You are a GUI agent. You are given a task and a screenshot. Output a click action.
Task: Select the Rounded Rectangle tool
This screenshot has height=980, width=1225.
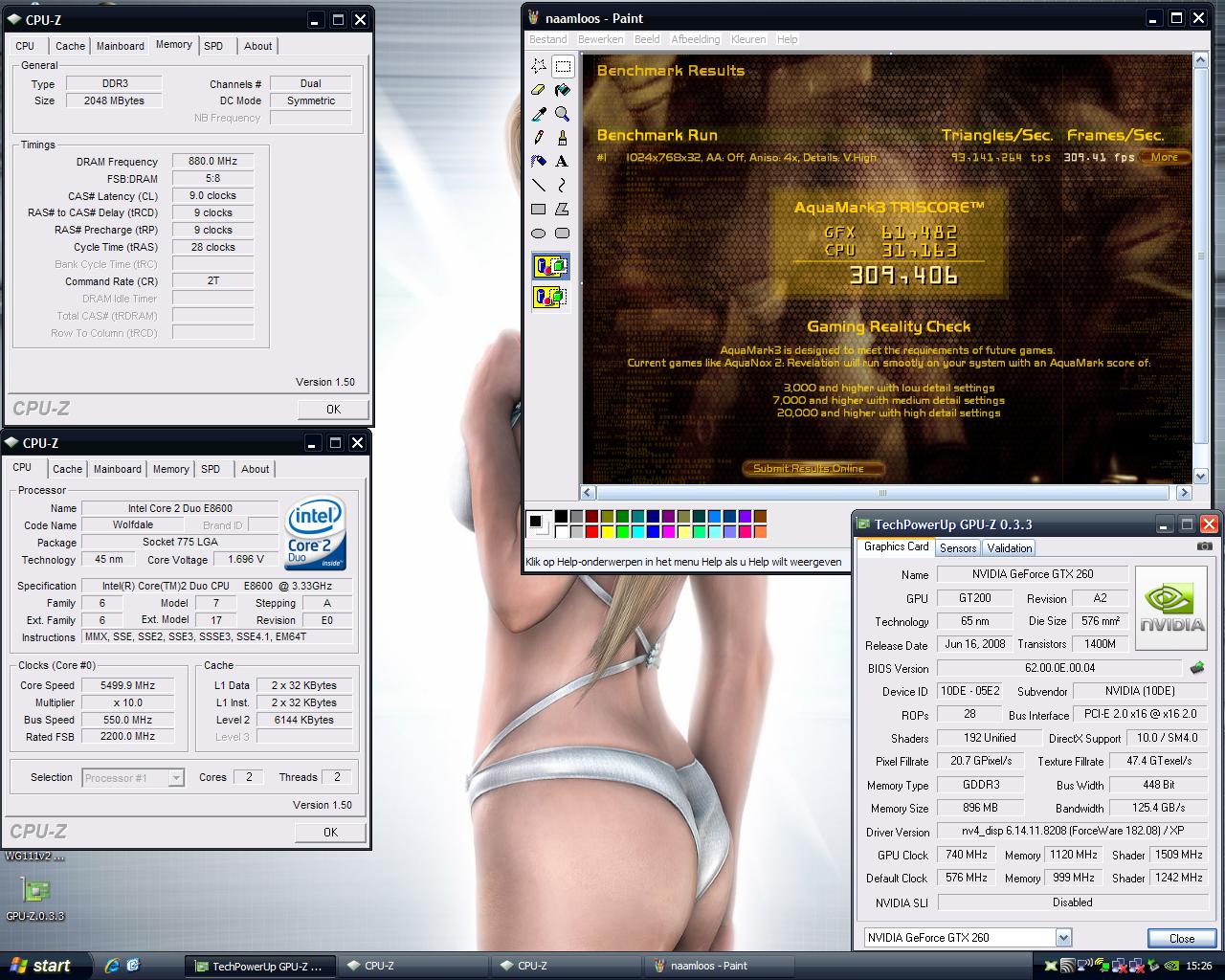[x=563, y=233]
